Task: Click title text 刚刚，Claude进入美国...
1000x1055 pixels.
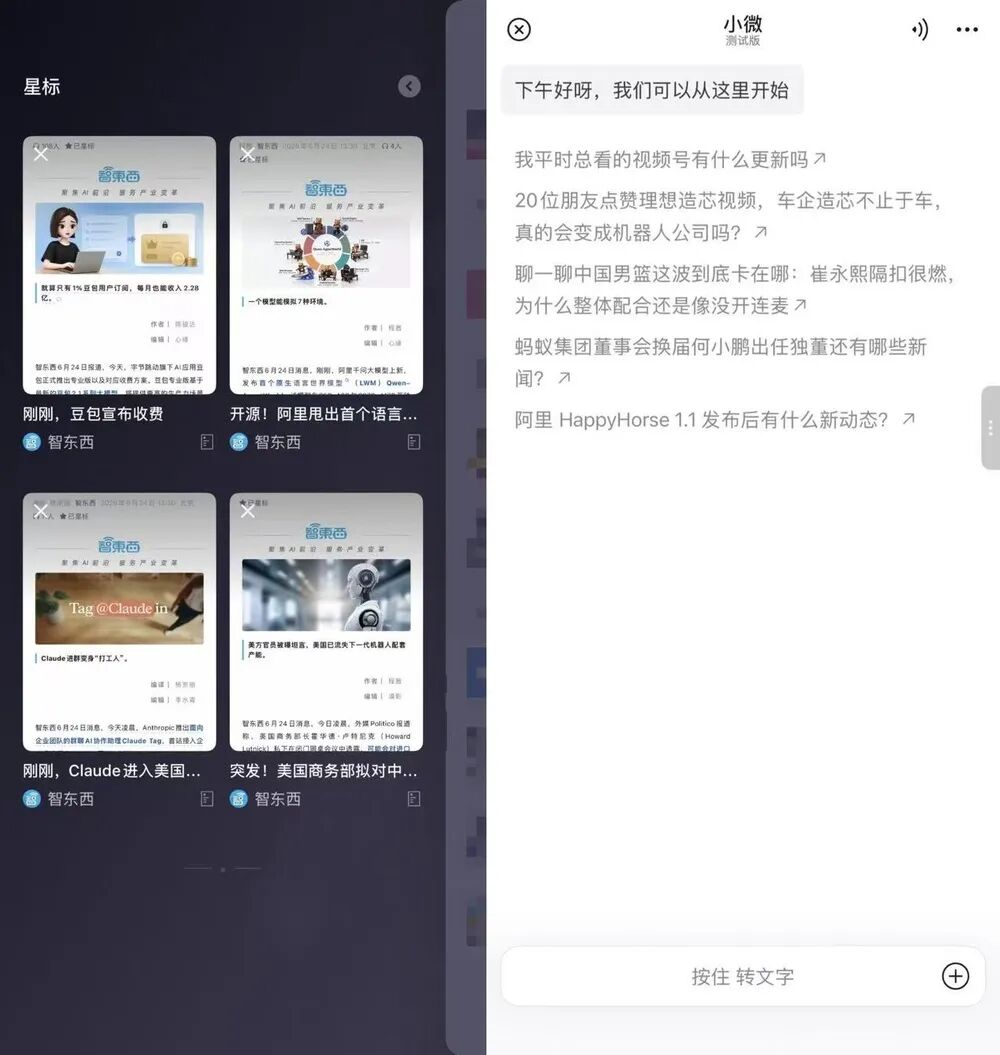Action: click(112, 770)
